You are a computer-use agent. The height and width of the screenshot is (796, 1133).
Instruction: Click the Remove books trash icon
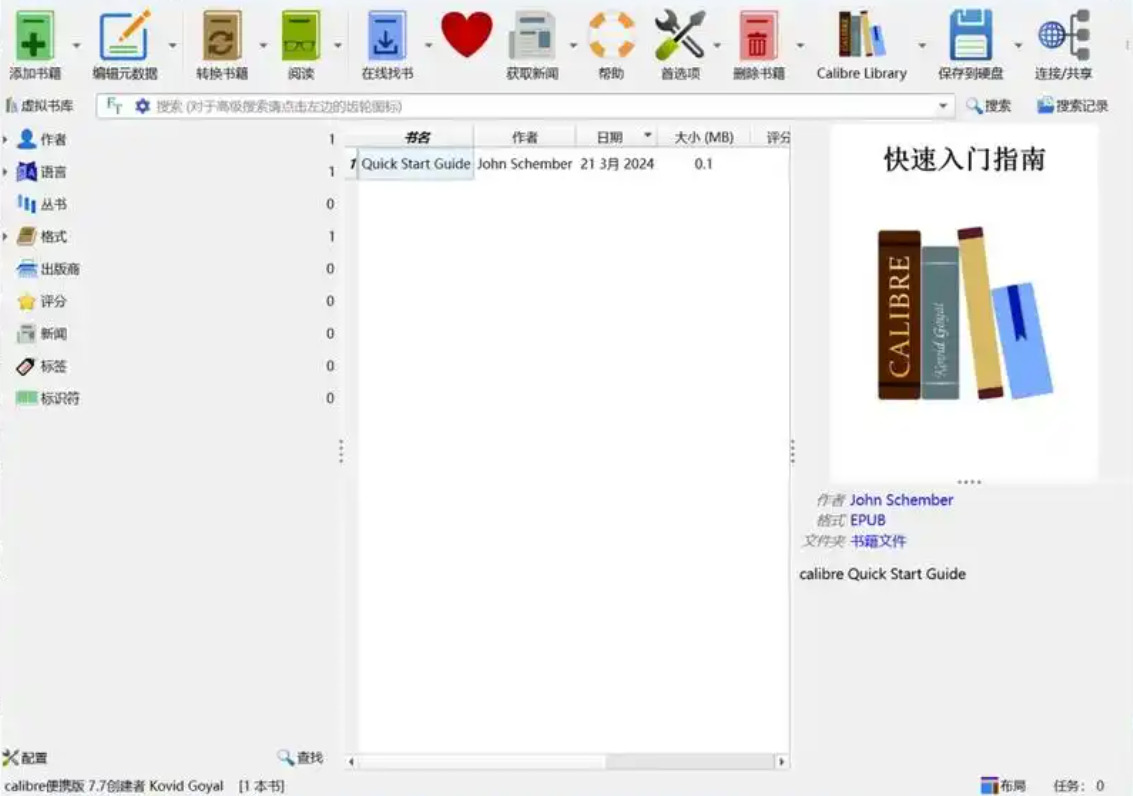pyautogui.click(x=757, y=35)
